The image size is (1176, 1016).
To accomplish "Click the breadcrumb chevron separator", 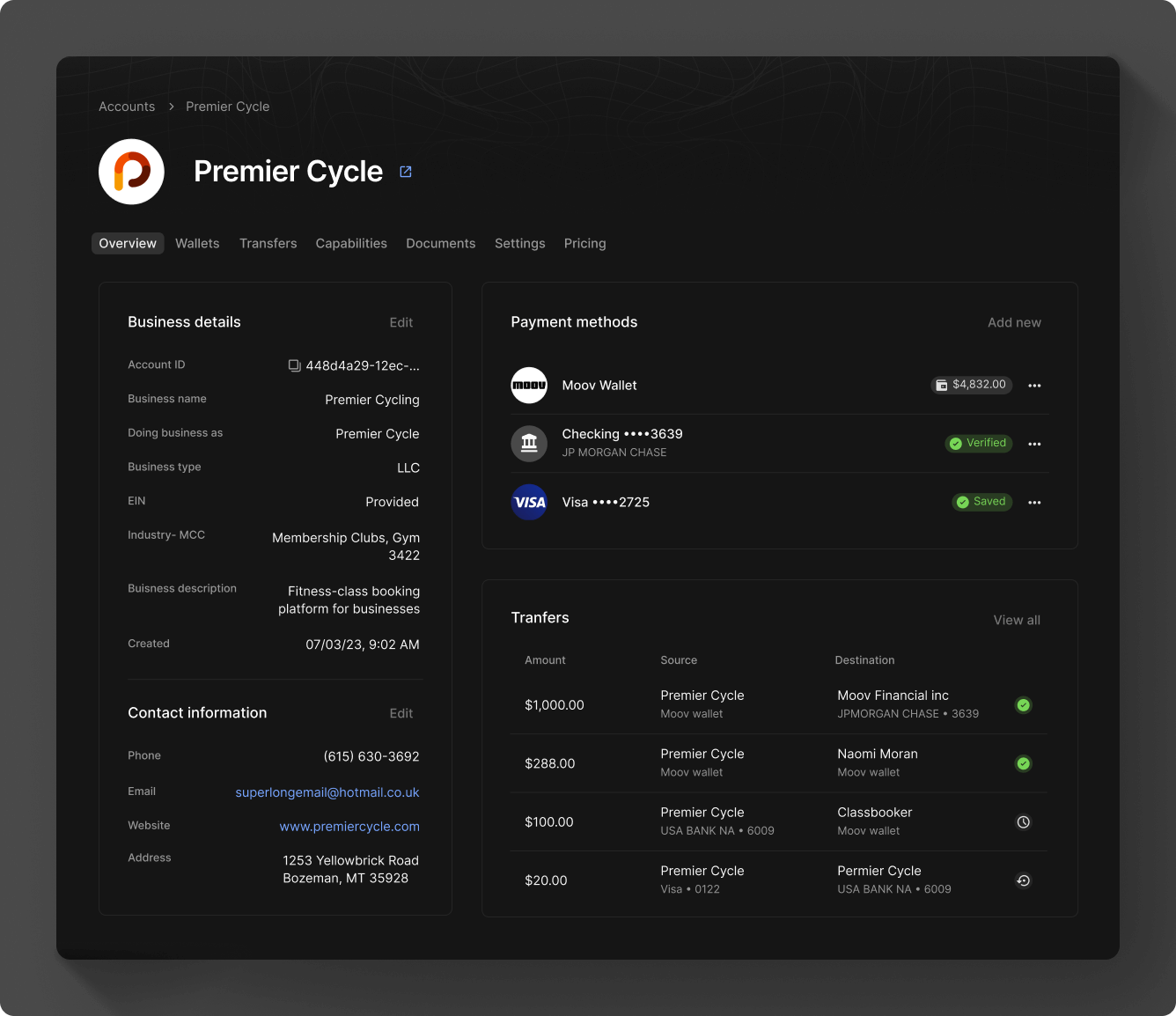I will click(171, 107).
